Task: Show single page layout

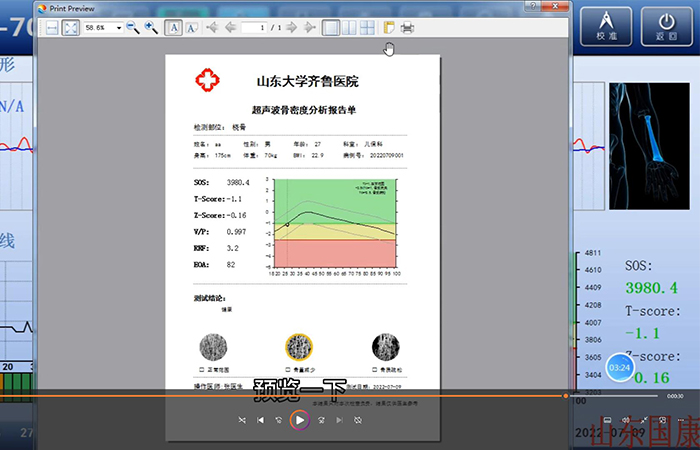Action: [331, 28]
